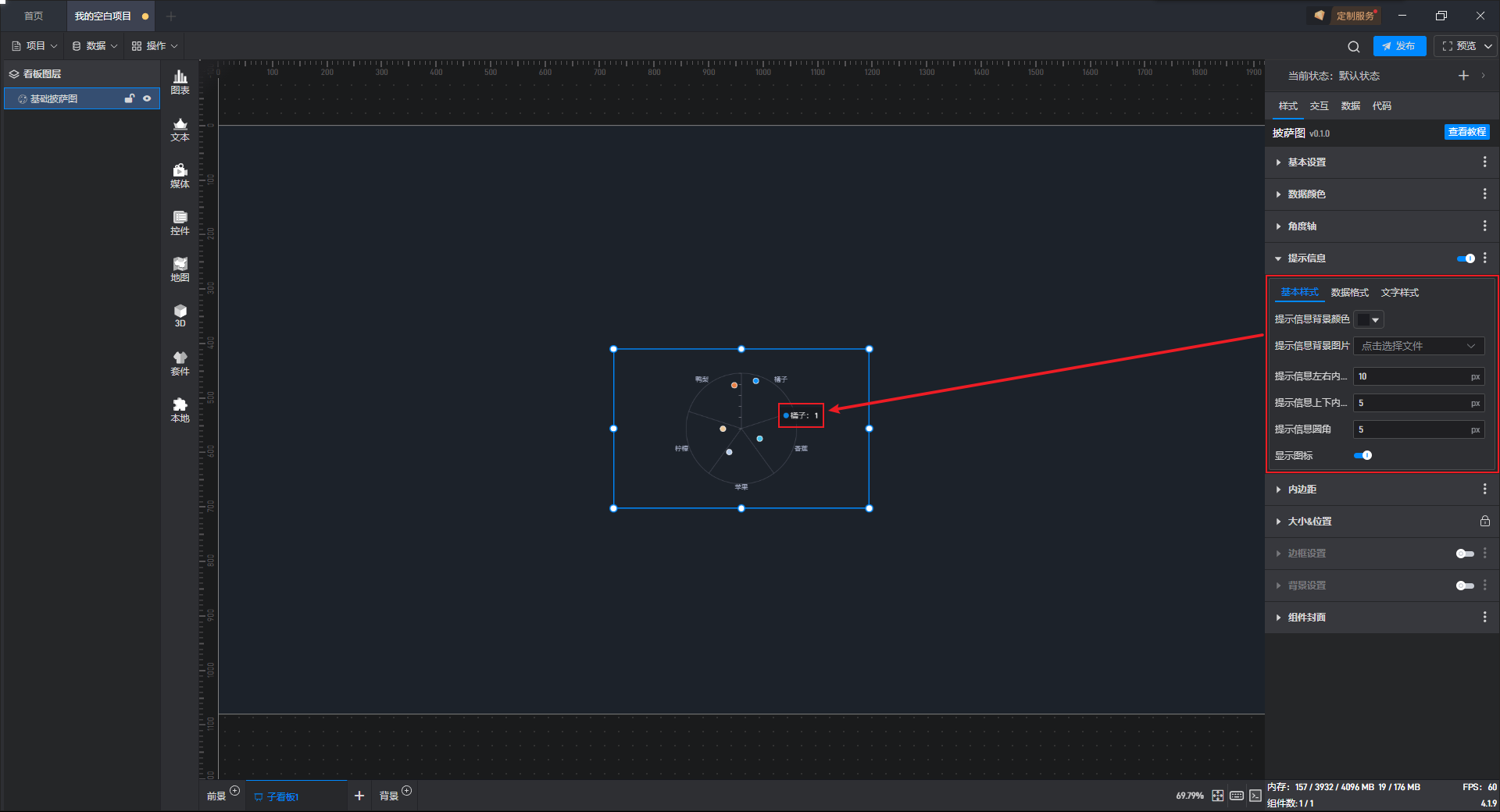Open more options for 提示信息
Image resolution: width=1500 pixels, height=812 pixels.
(x=1484, y=258)
